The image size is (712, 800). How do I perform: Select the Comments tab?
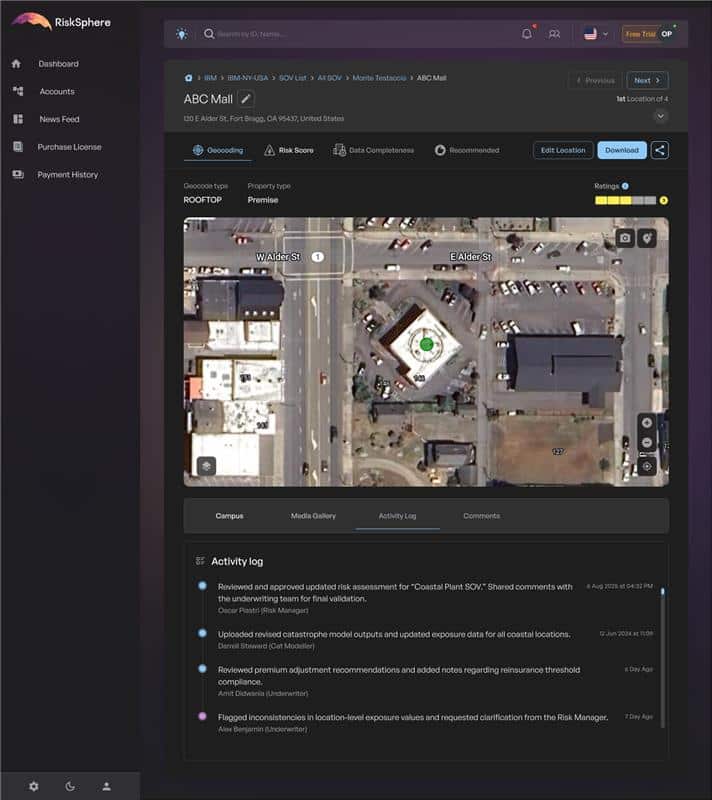[481, 516]
